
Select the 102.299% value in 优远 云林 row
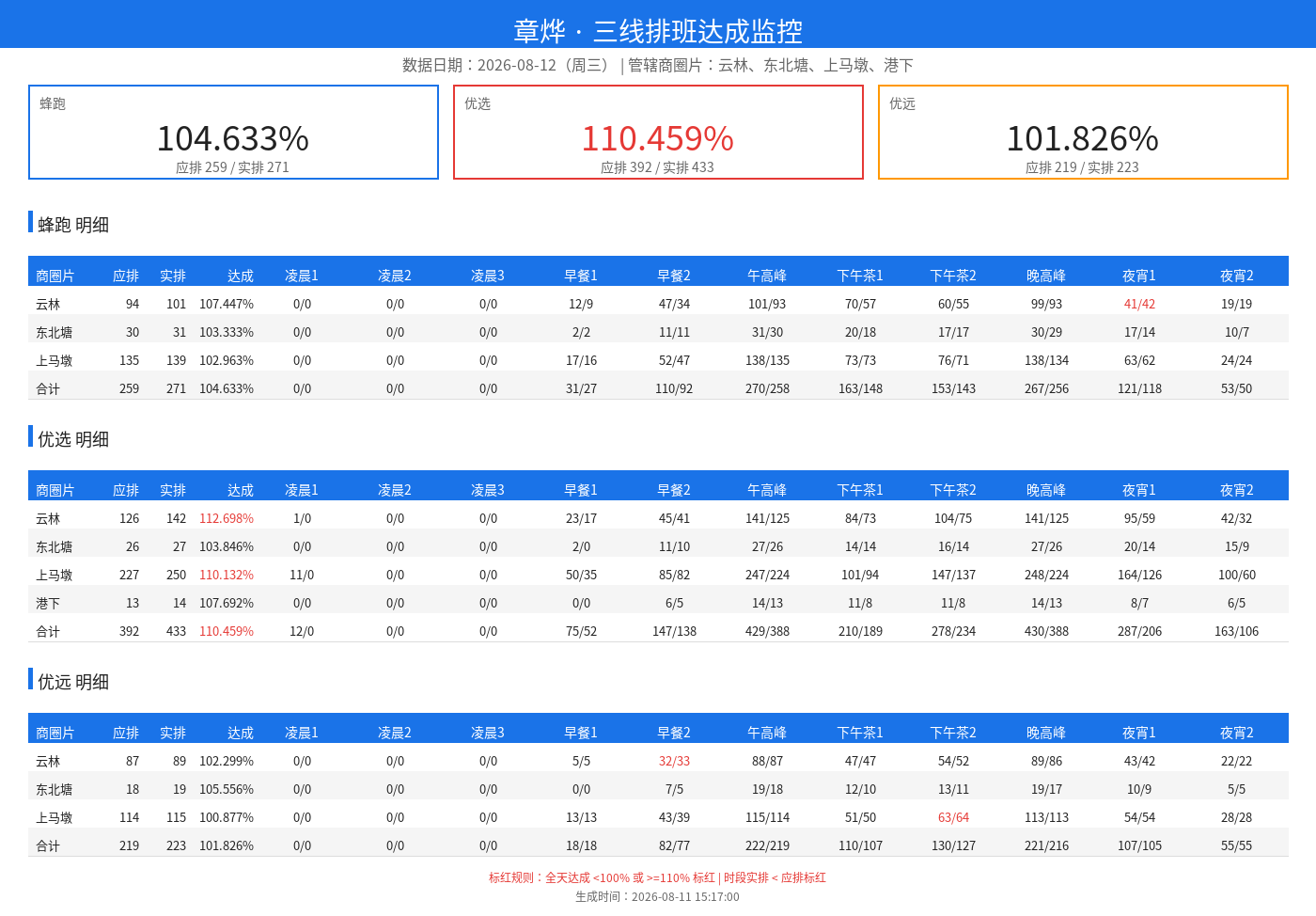tap(227, 761)
